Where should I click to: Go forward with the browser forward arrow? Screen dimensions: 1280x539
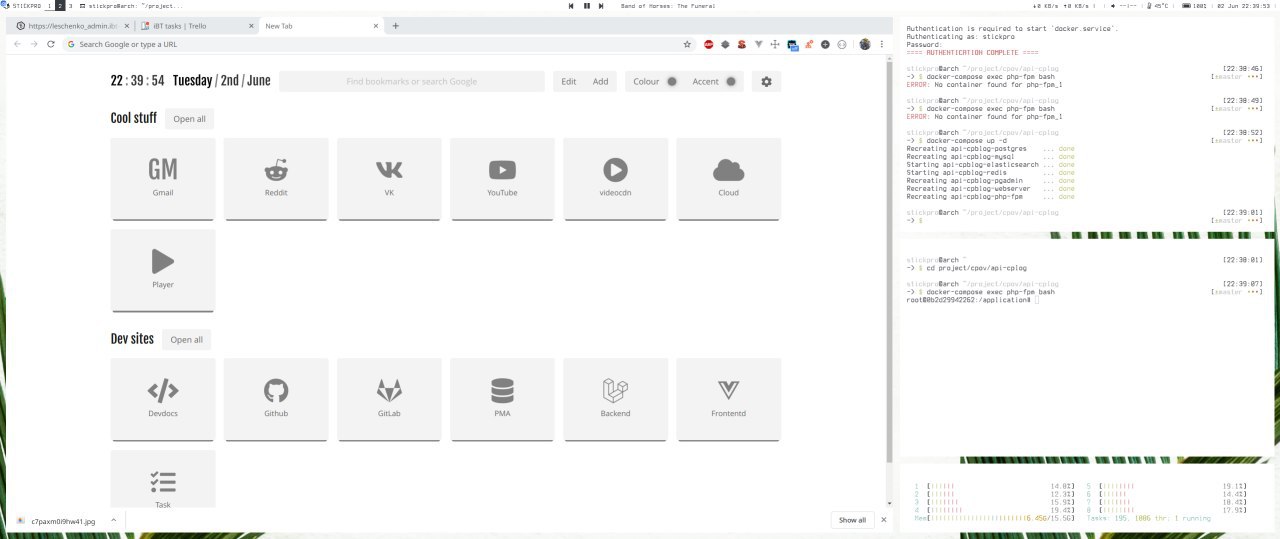[34, 44]
